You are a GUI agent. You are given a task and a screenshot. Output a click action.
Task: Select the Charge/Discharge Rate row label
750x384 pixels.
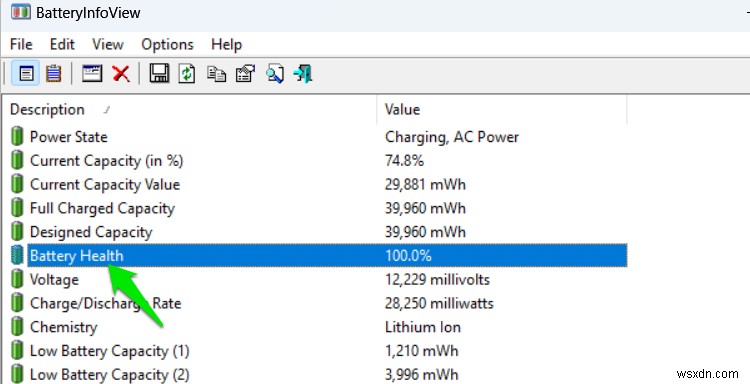105,304
